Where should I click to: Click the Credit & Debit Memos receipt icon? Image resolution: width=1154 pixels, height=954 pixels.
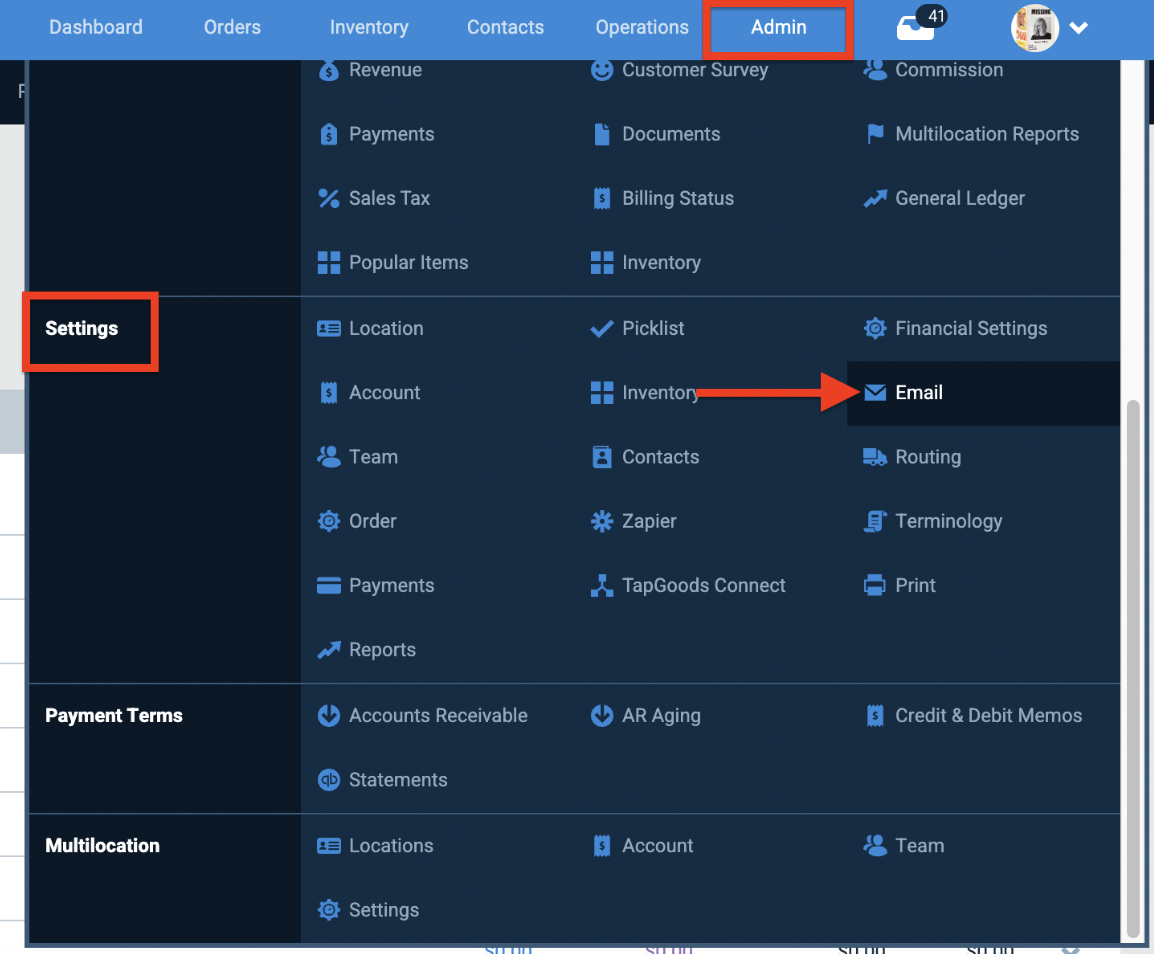[874, 716]
